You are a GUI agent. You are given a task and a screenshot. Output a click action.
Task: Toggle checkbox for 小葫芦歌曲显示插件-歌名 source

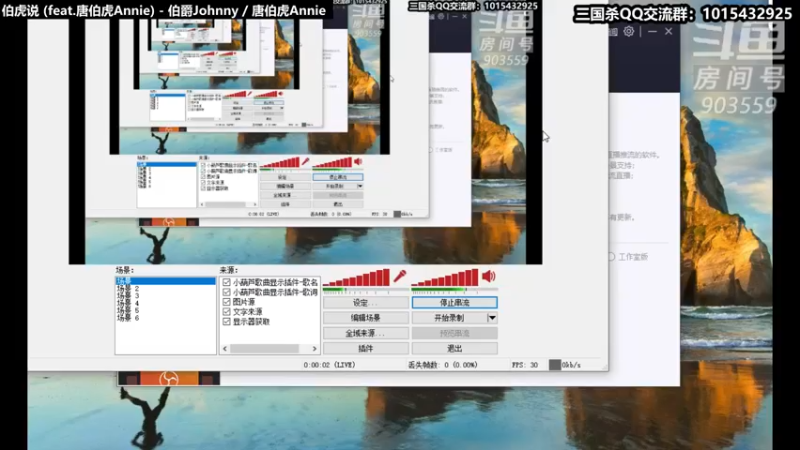click(227, 282)
